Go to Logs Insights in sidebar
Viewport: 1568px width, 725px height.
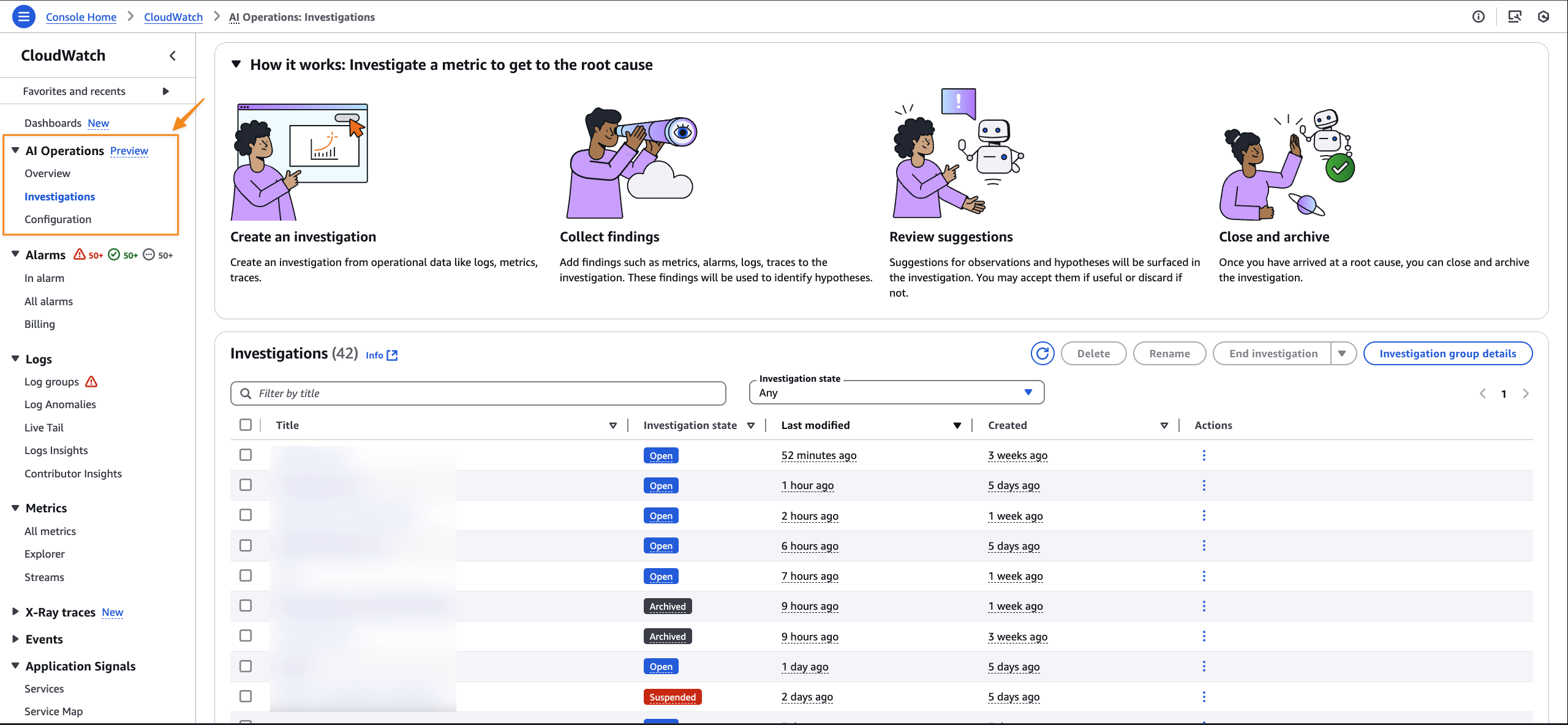[56, 450]
